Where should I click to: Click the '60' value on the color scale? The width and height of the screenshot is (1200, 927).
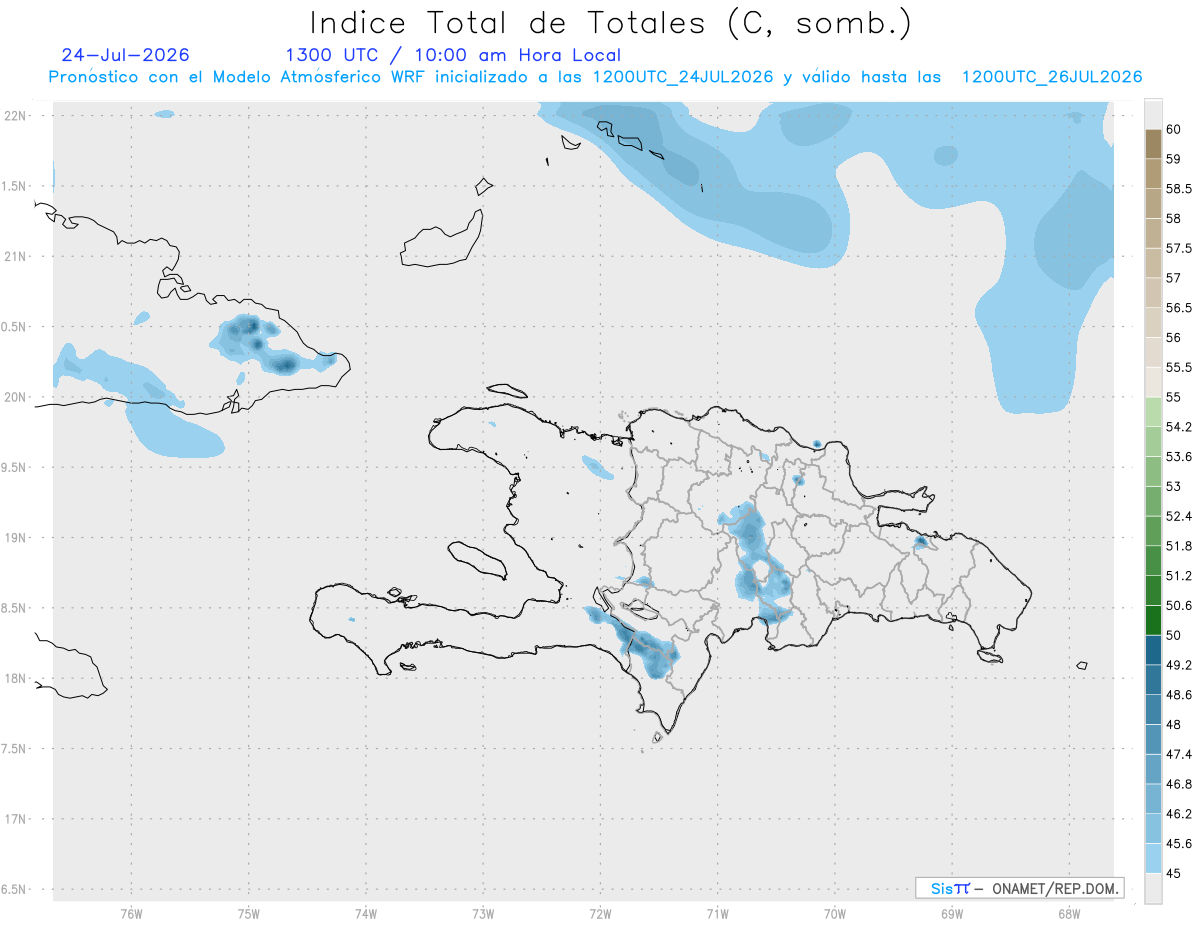pos(1174,129)
